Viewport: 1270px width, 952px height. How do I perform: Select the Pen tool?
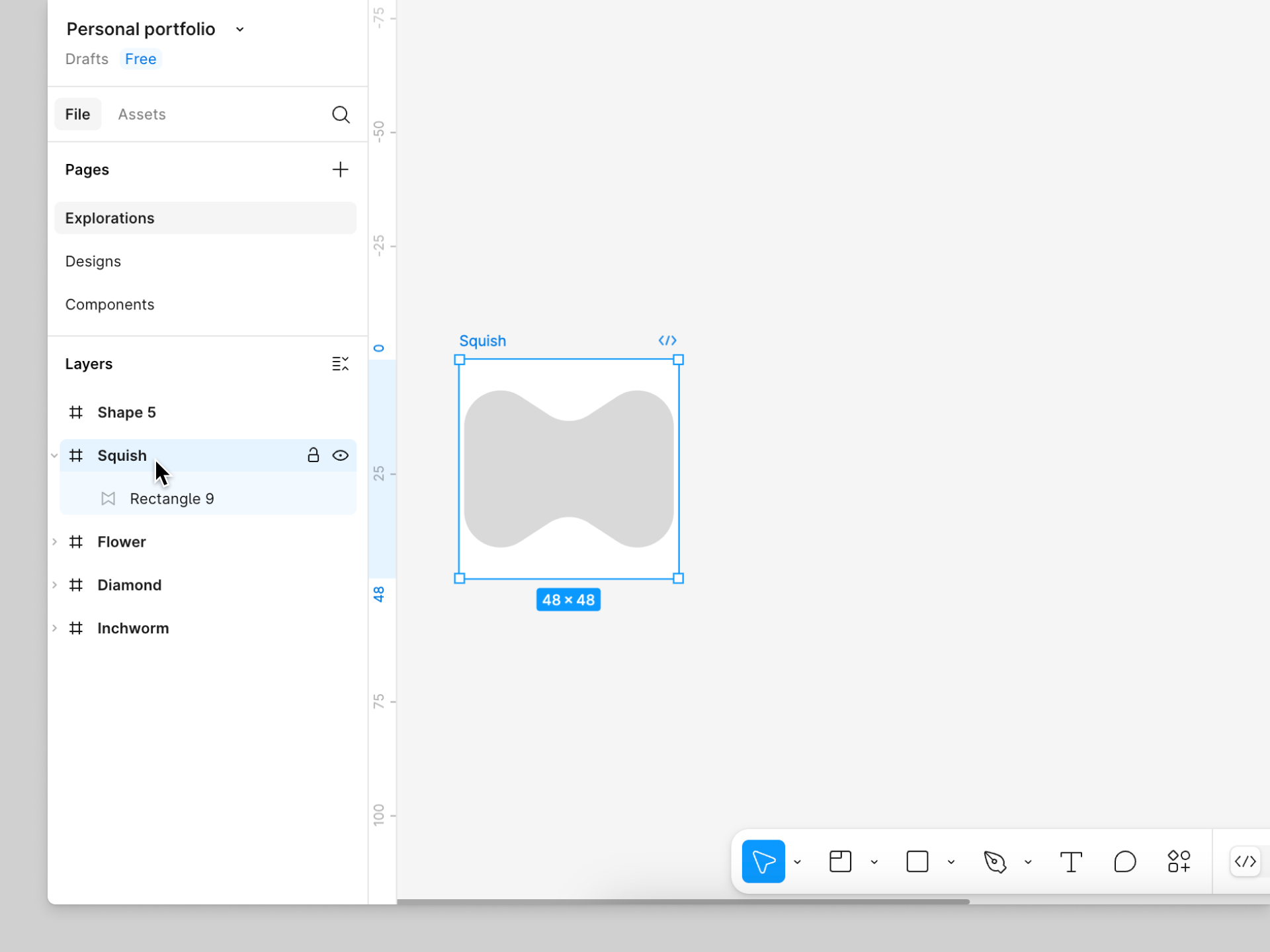coord(994,861)
